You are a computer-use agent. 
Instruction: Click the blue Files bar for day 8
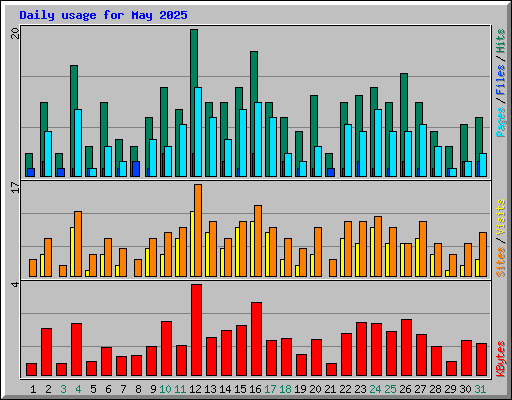(136, 169)
